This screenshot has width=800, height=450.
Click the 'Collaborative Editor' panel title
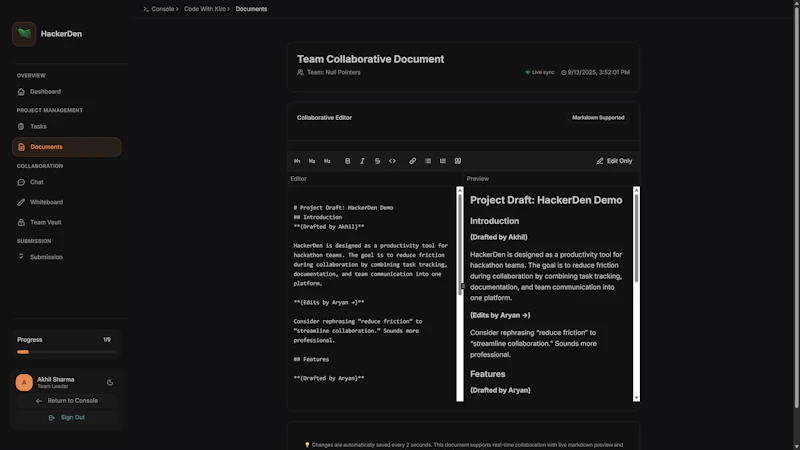[324, 118]
